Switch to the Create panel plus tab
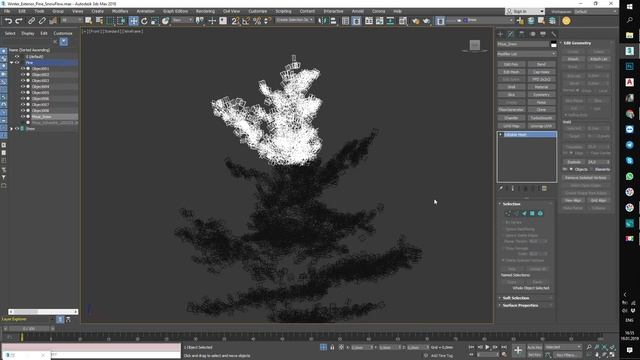The width and height of the screenshot is (640, 360). point(500,34)
